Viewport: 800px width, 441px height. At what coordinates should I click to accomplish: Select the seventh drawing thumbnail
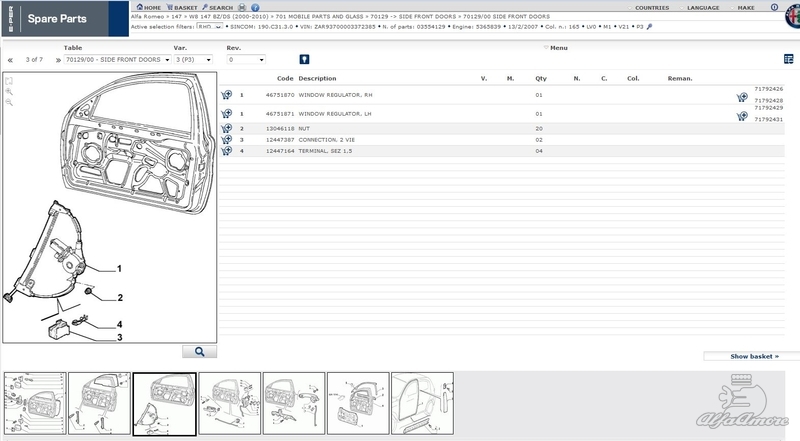click(422, 403)
